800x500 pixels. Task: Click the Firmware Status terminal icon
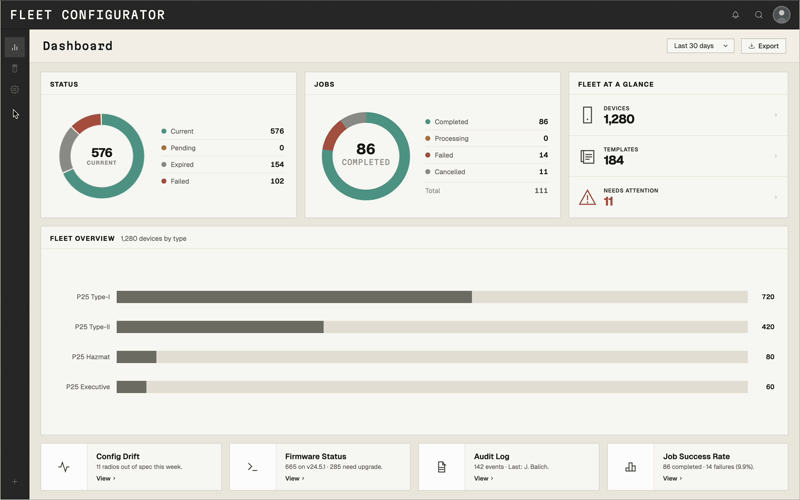pyautogui.click(x=253, y=467)
